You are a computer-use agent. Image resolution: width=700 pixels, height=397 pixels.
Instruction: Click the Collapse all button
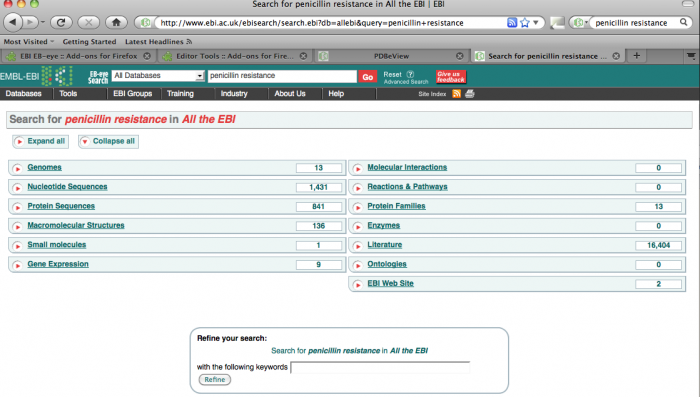tap(108, 142)
